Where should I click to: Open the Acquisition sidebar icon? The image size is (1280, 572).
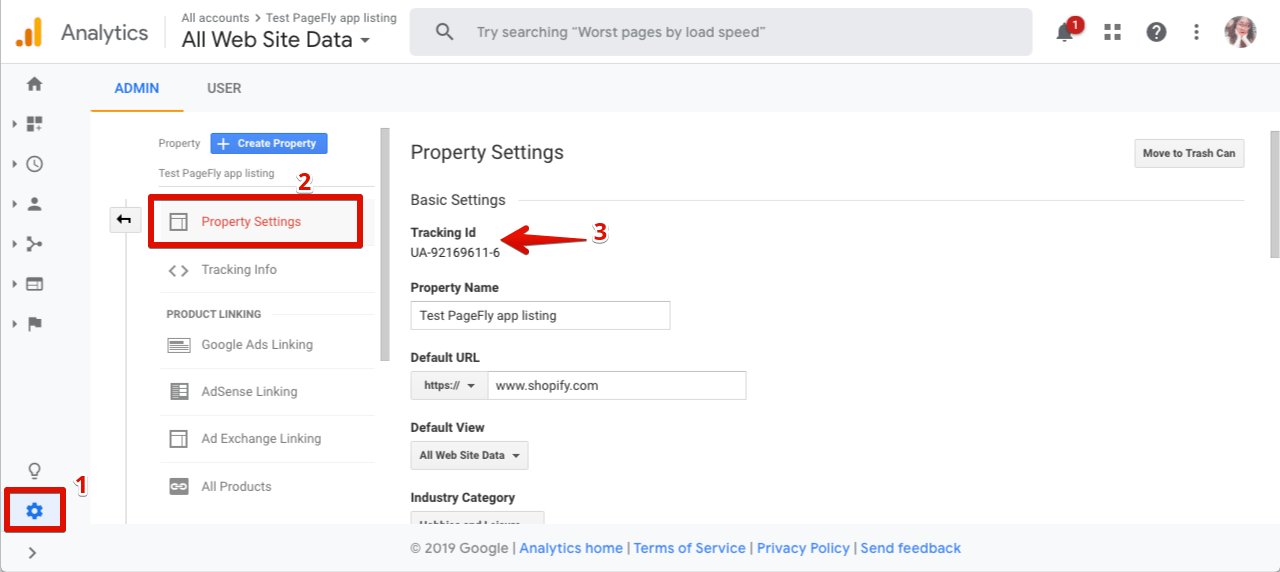pos(34,244)
